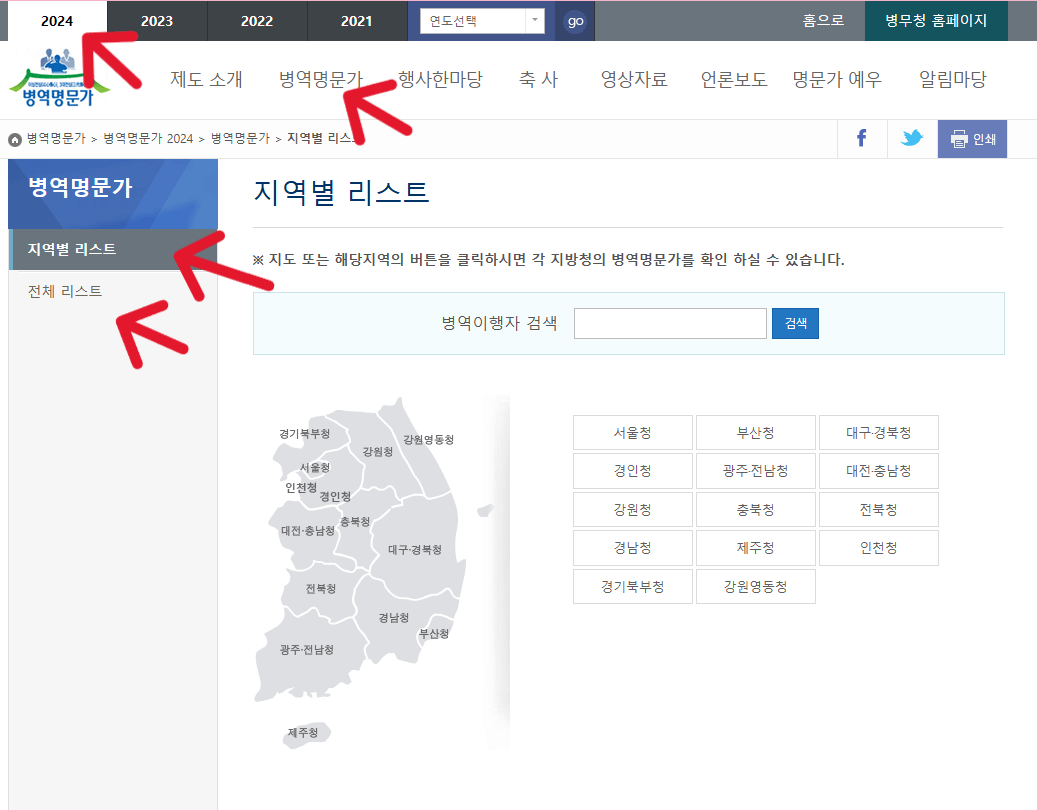Share the page via the Twitter icon
Screen dimensions: 1037x810
(911, 139)
